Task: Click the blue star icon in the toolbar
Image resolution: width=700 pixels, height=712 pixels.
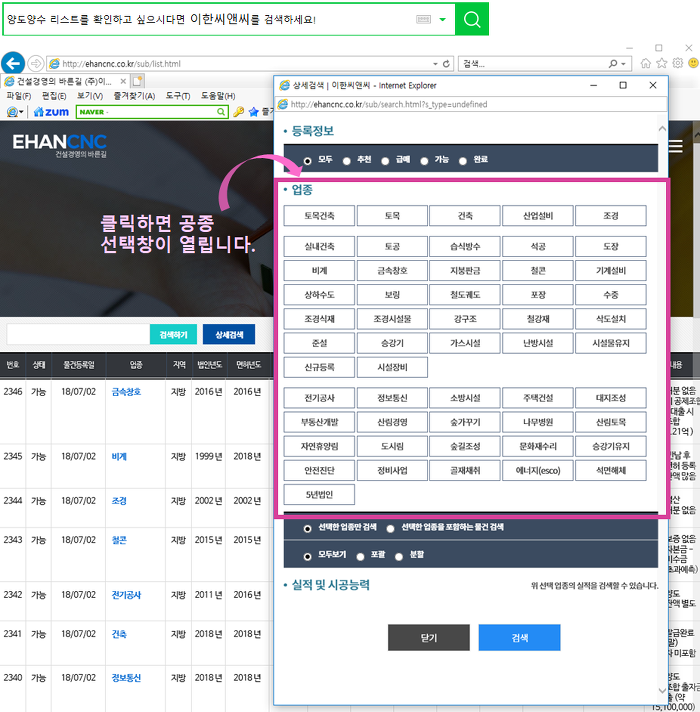Action: pyautogui.click(x=253, y=112)
